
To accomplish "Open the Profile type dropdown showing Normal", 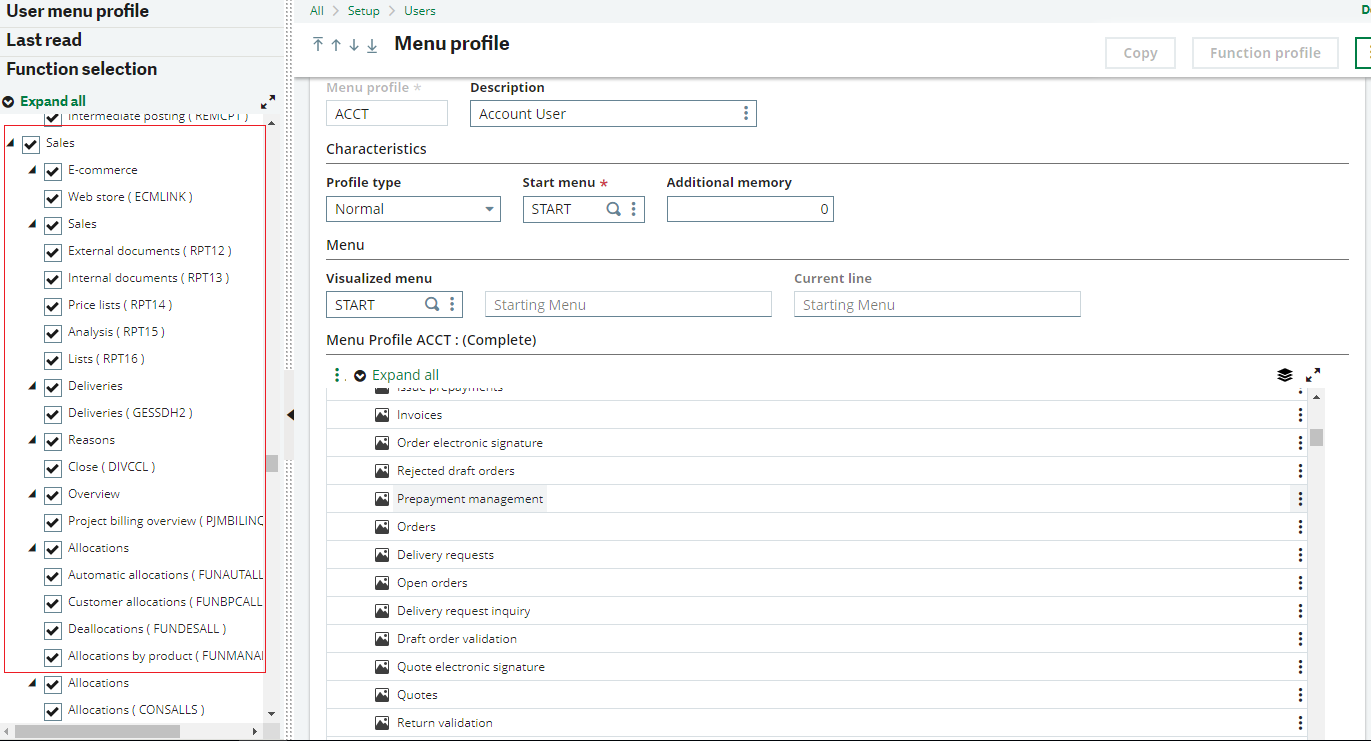I will 488,209.
